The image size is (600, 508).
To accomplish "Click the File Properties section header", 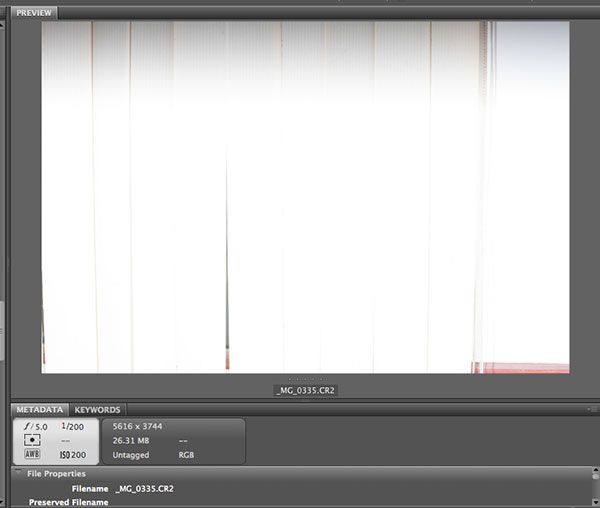I will (56, 473).
